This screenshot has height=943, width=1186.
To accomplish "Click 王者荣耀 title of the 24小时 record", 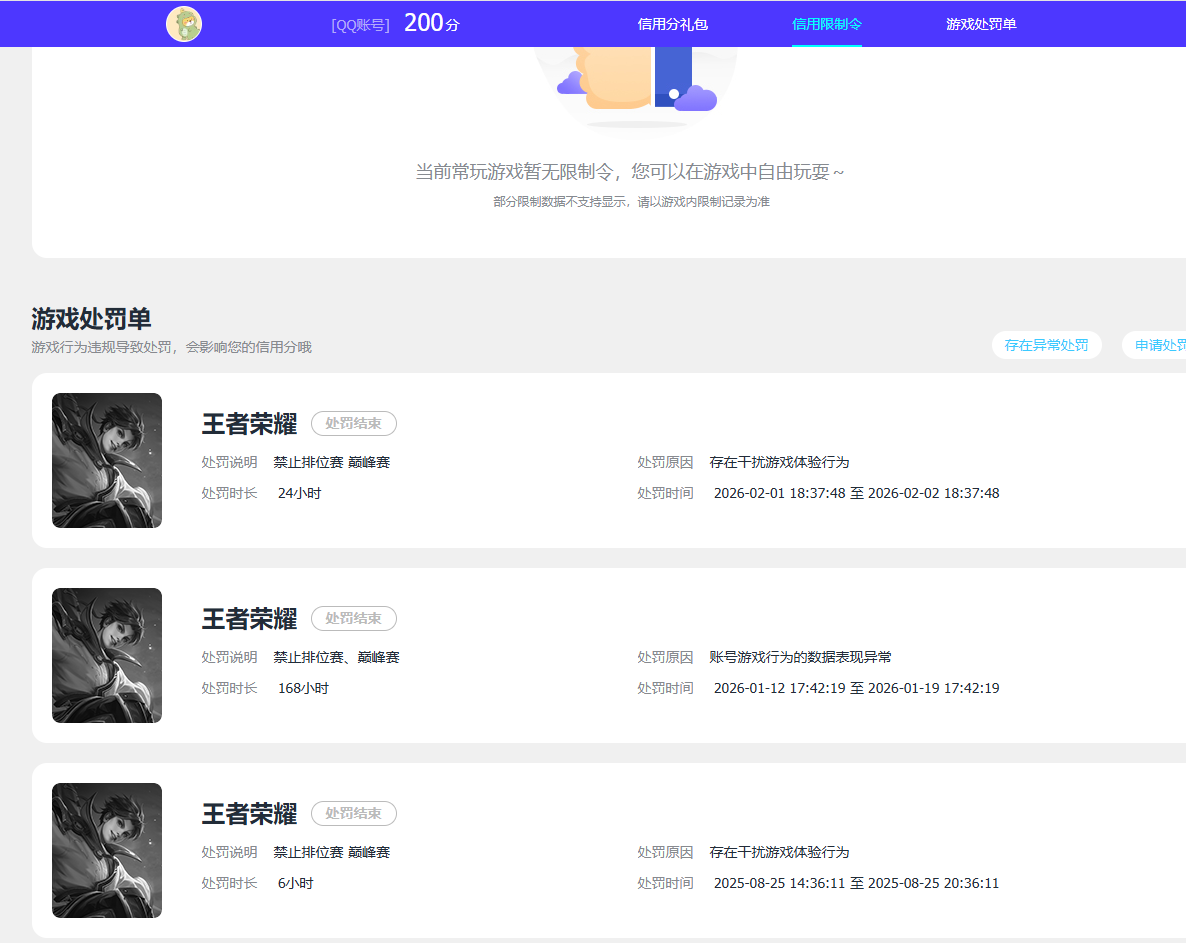I will point(250,423).
